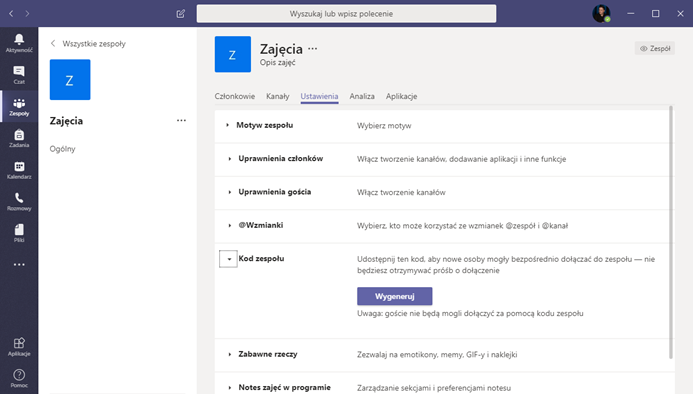Click the blue Z team tile in left panel
Image resolution: width=693 pixels, height=394 pixels.
coord(70,80)
